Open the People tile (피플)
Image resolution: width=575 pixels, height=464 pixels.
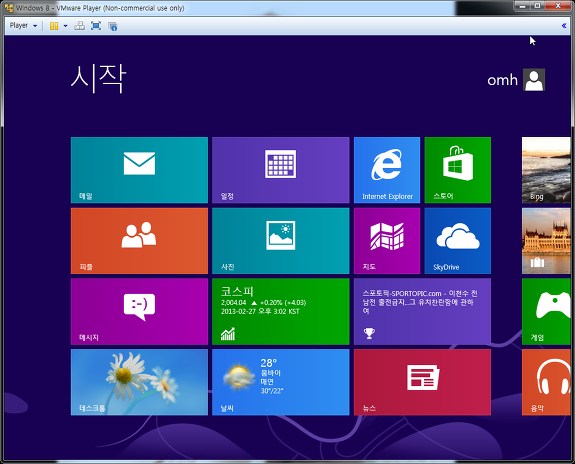[139, 241]
